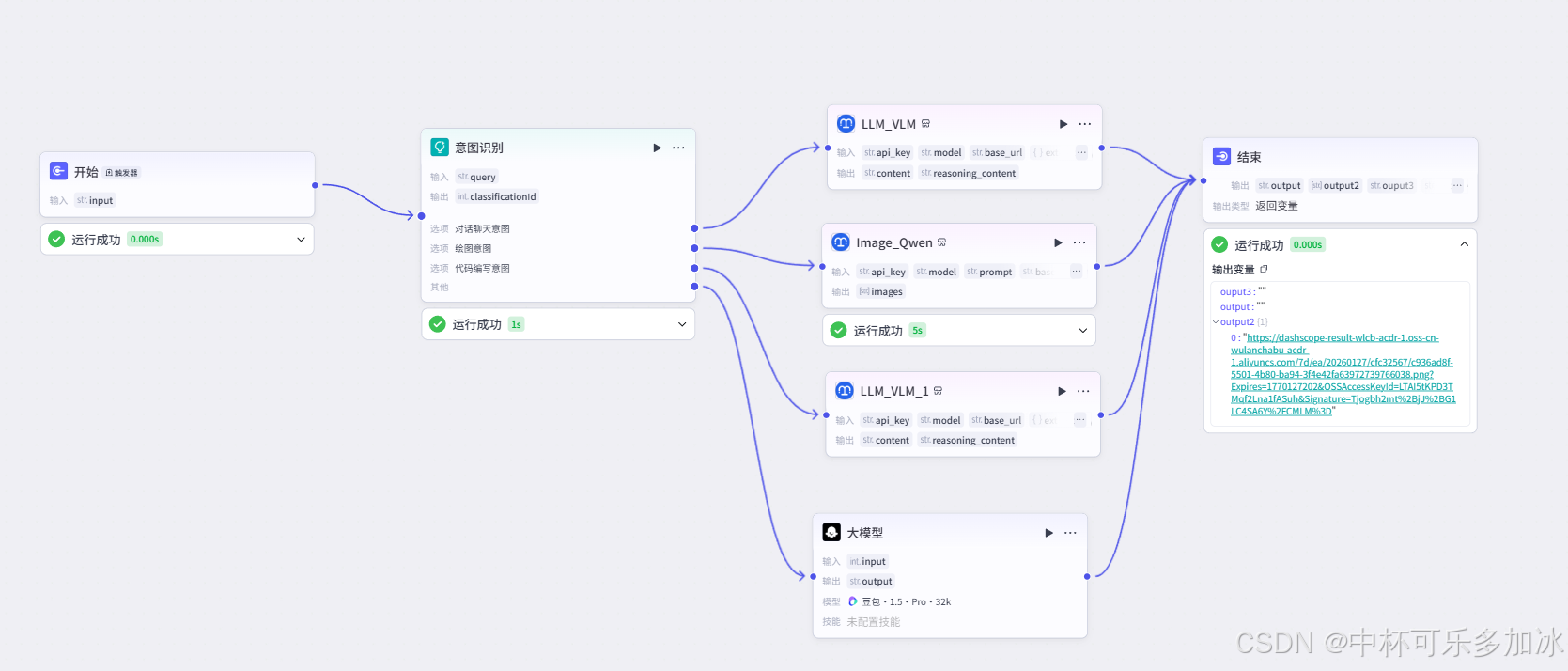Click the plugin badge beside Image_Qwen title
This screenshot has height=671, width=1568.
(x=941, y=242)
